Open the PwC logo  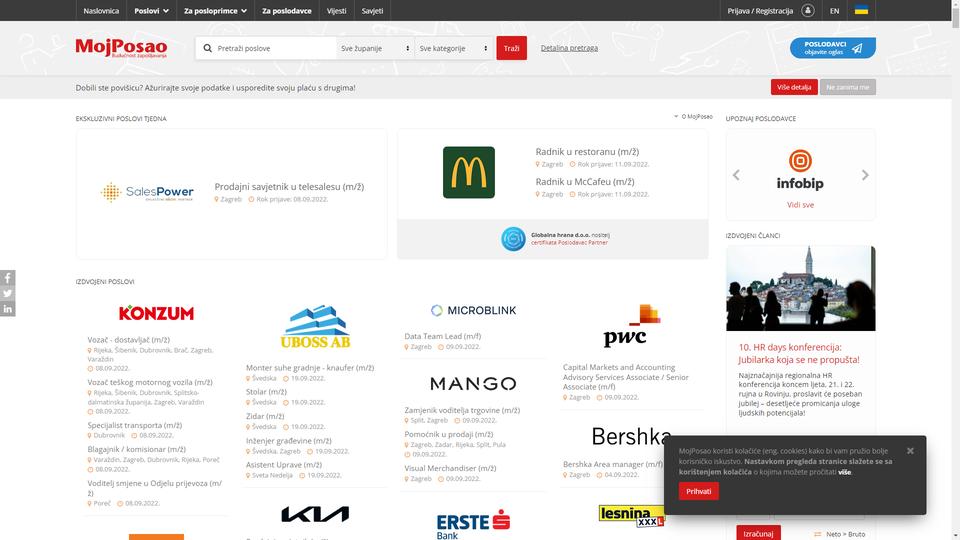point(632,326)
